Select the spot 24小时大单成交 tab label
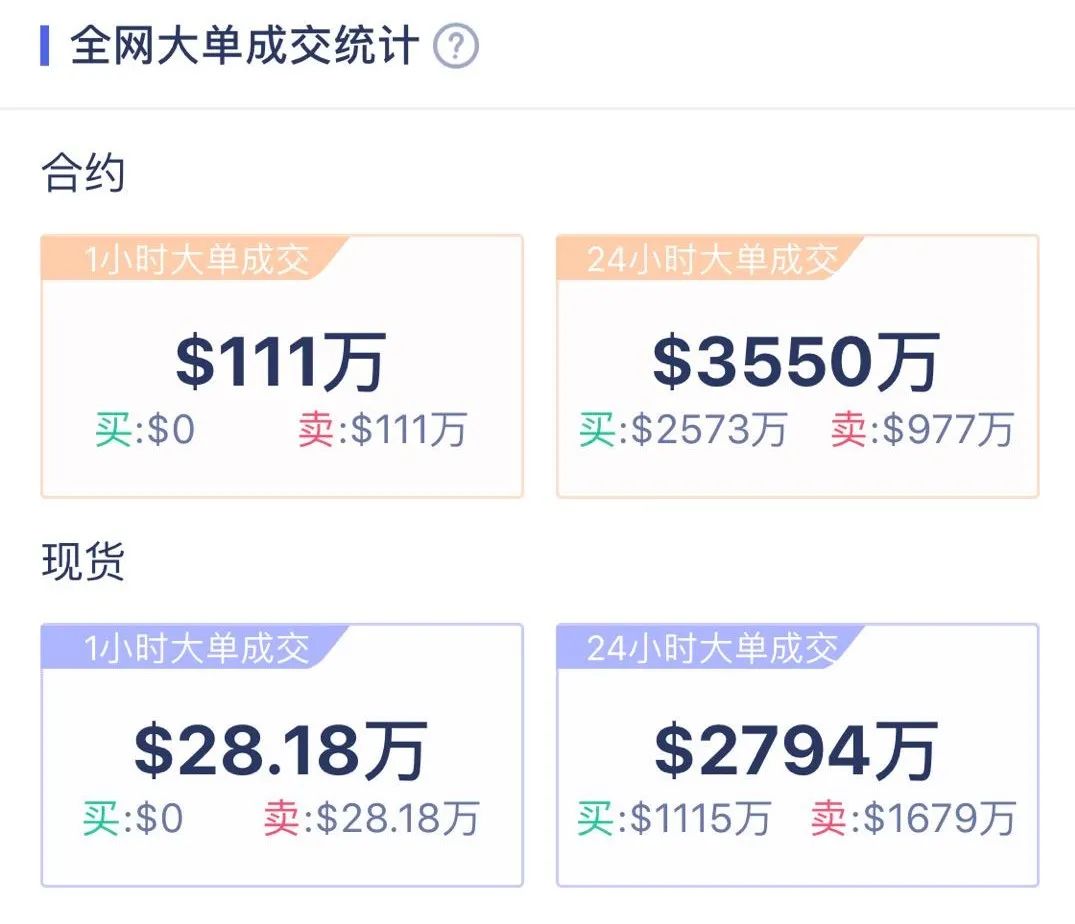 [712, 646]
